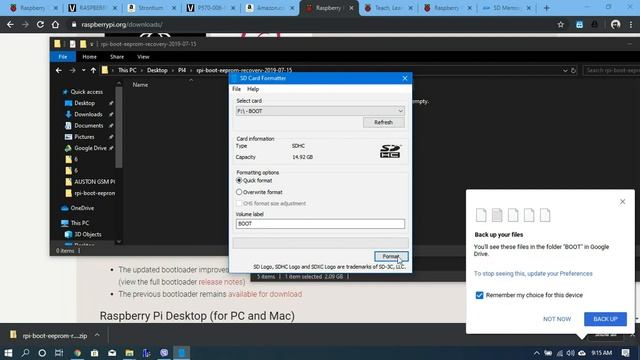Open the View ribbon tab in File Explorer
The image size is (640, 360).
tap(143, 57)
